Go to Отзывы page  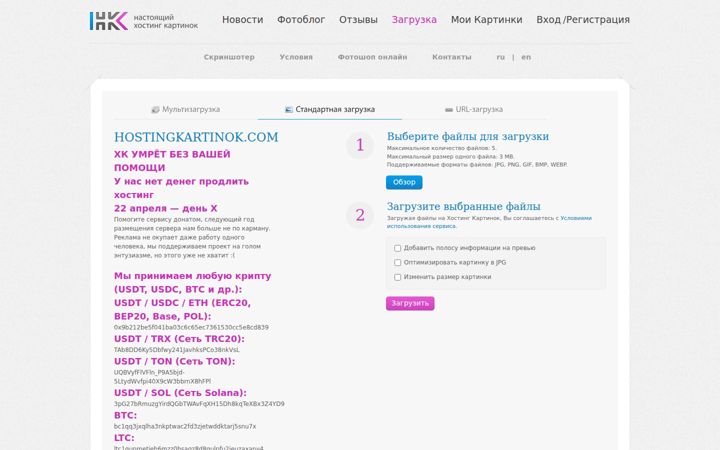358,20
